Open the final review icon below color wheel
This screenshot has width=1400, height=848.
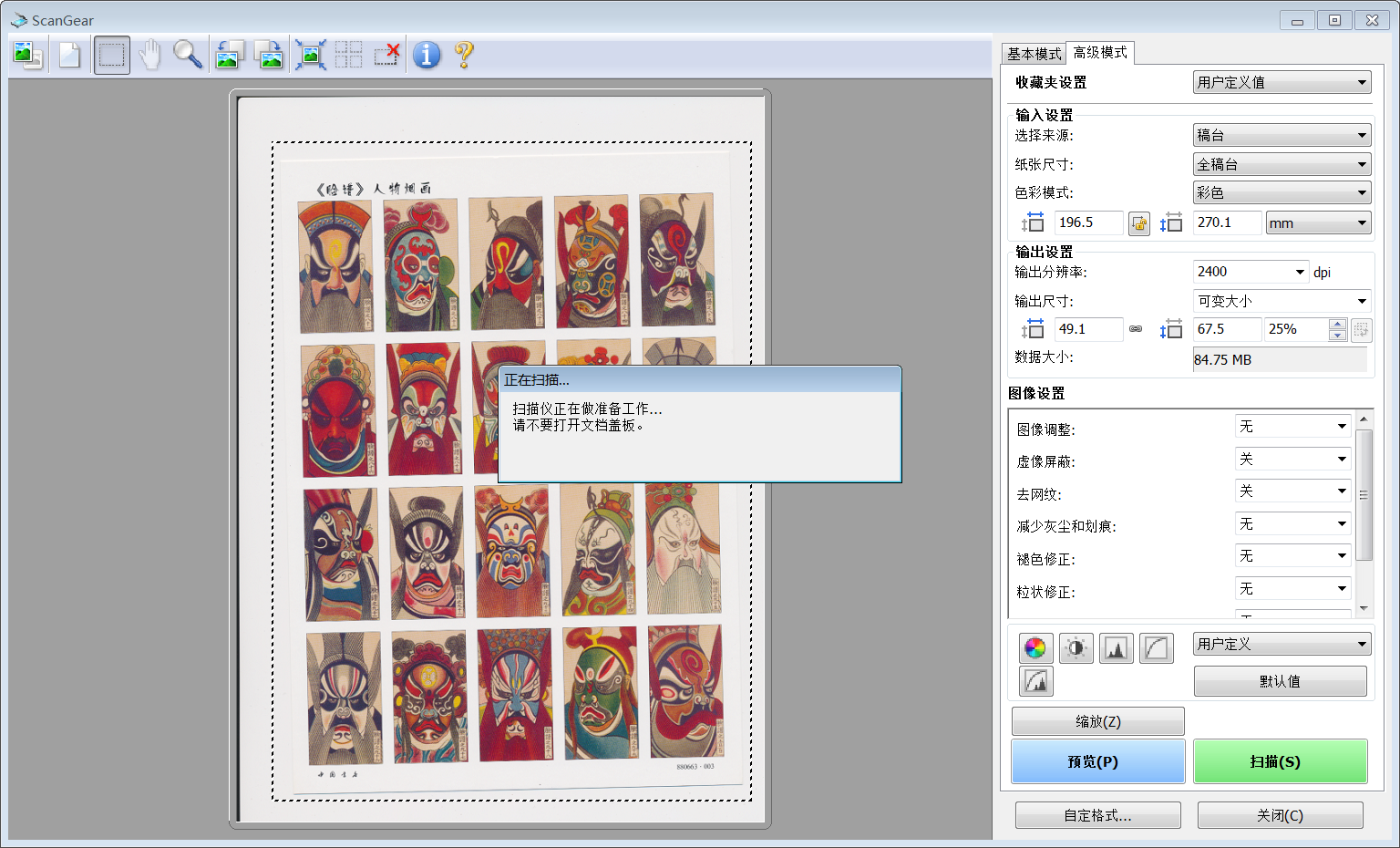pyautogui.click(x=1035, y=681)
